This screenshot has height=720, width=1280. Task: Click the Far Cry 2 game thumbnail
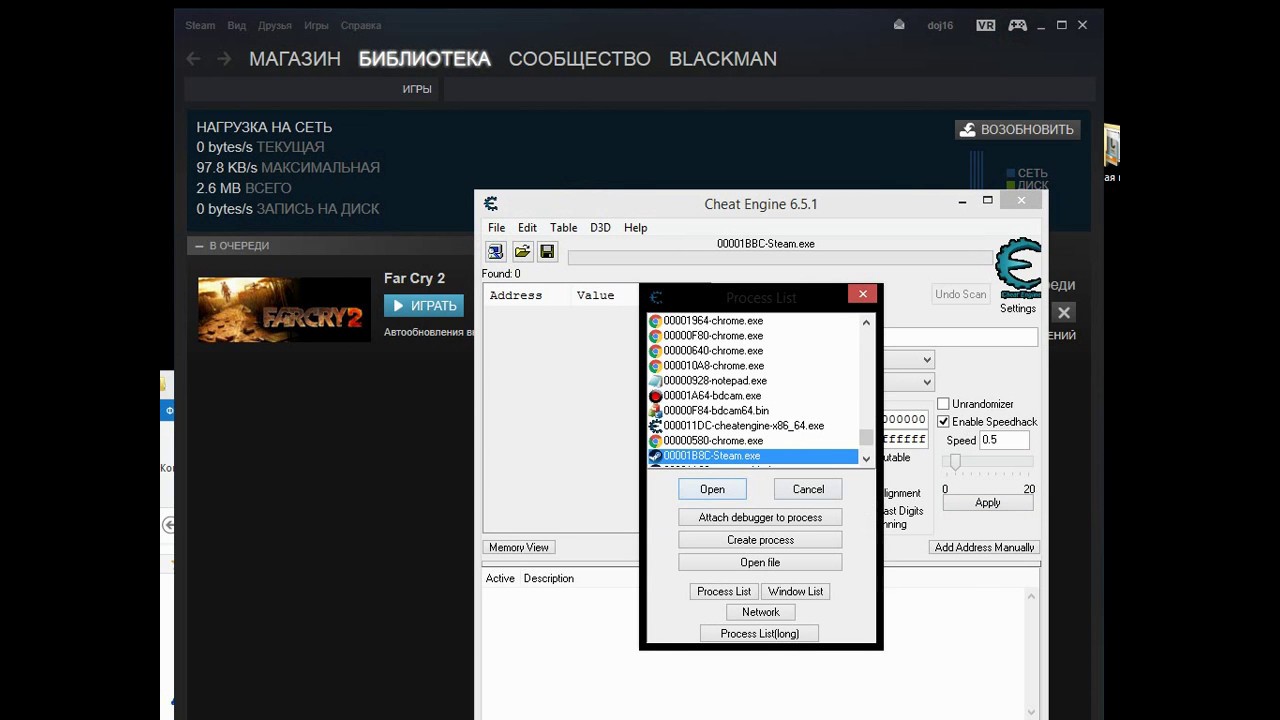coord(284,310)
